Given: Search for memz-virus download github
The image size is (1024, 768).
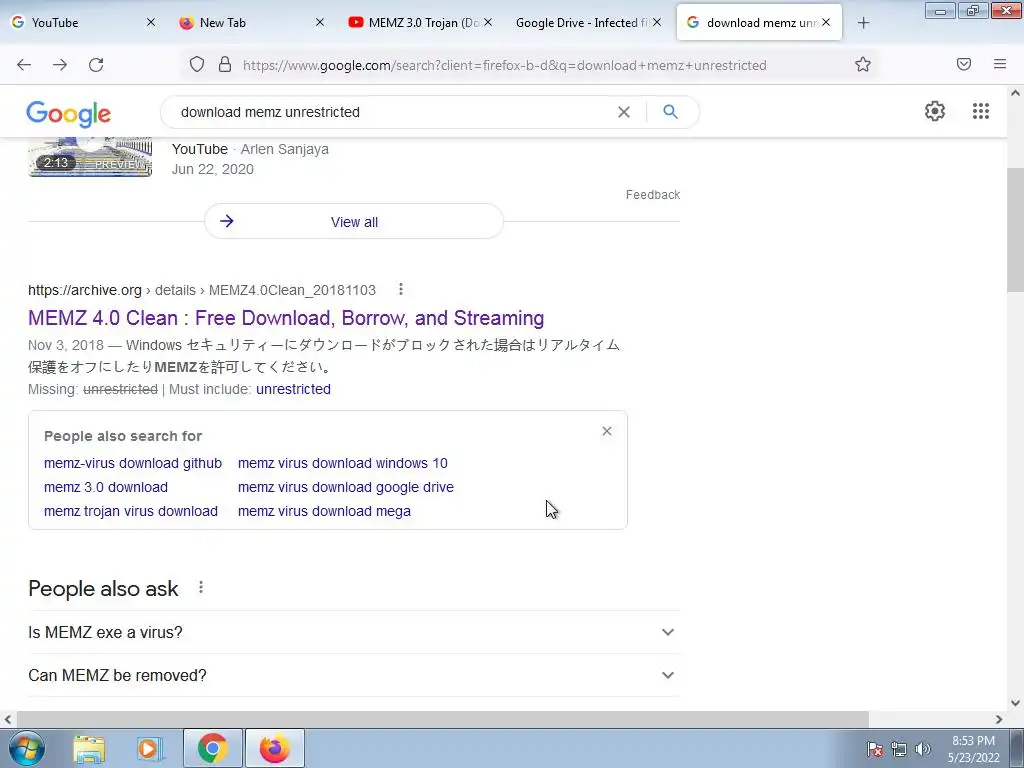Looking at the screenshot, I should pos(133,463).
